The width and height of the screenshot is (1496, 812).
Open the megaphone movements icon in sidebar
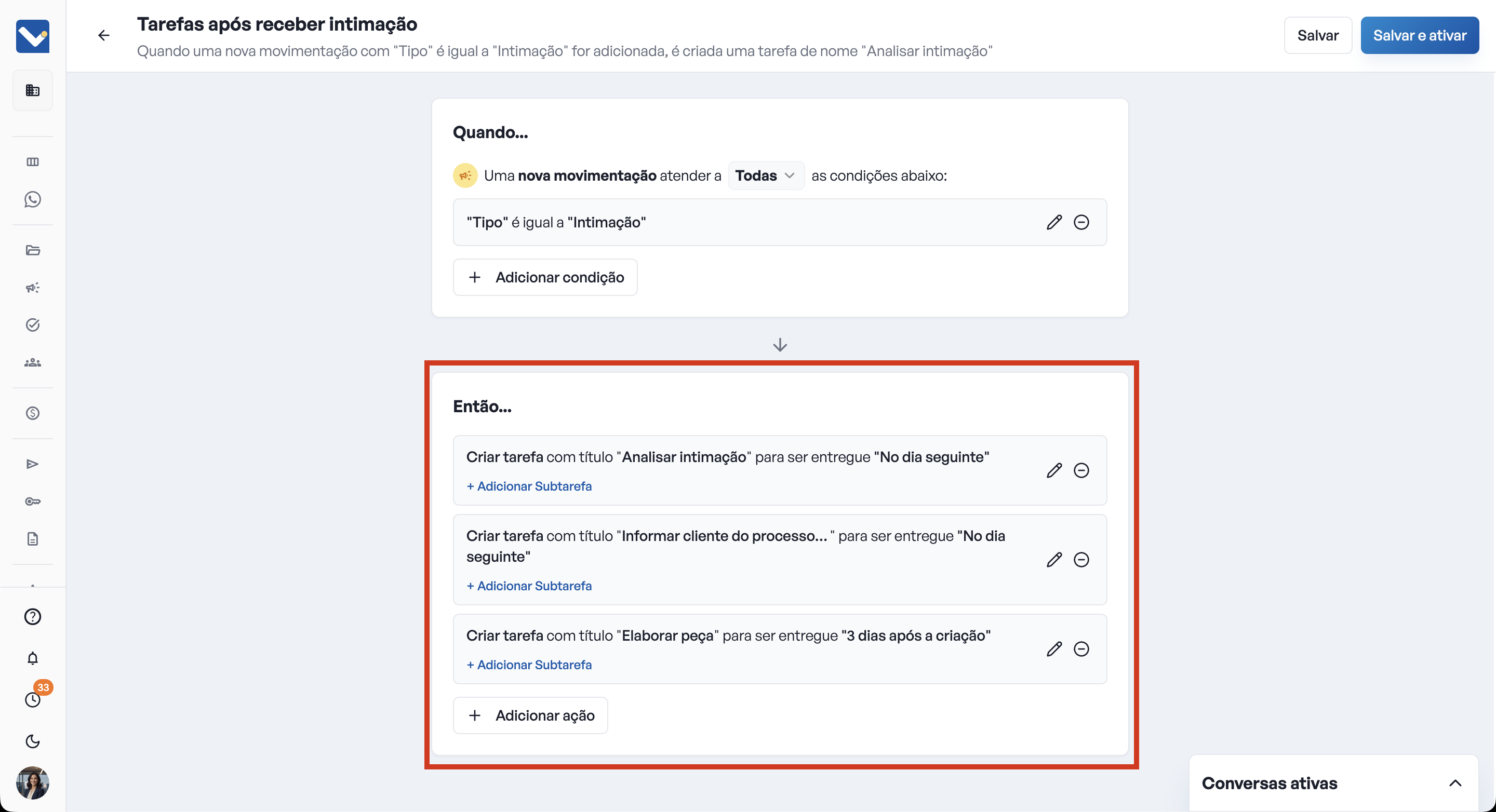(33, 288)
